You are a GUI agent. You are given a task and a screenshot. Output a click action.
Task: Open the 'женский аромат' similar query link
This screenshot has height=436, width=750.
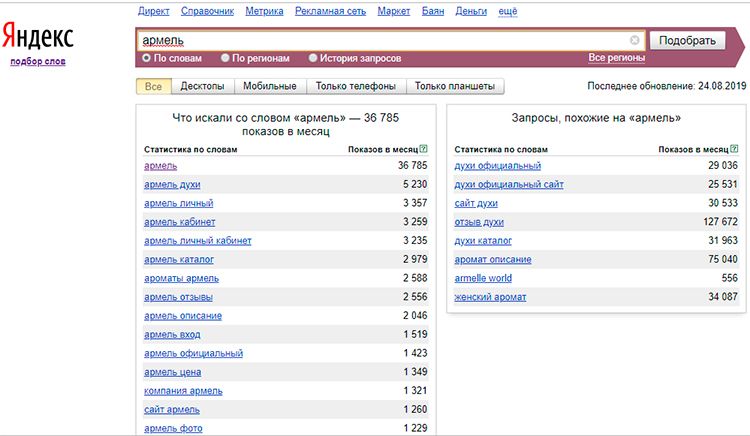pyautogui.click(x=490, y=297)
